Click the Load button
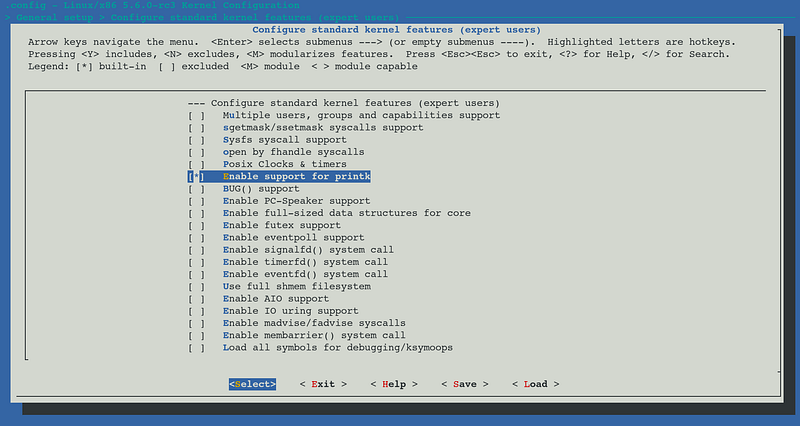800x426 pixels. tap(535, 384)
